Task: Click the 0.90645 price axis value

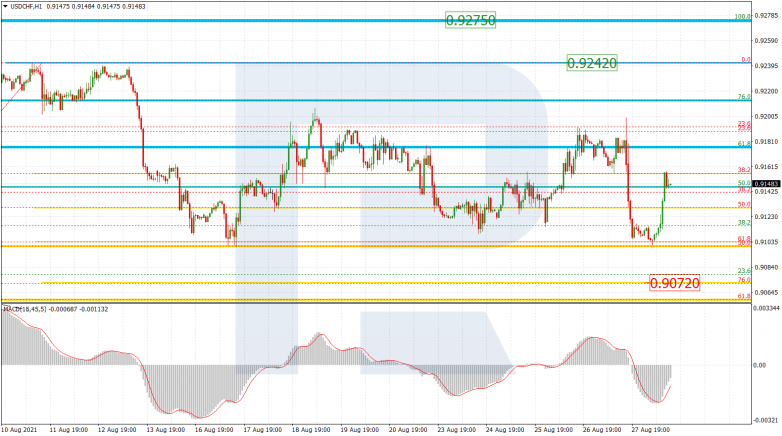Action: pos(766,292)
